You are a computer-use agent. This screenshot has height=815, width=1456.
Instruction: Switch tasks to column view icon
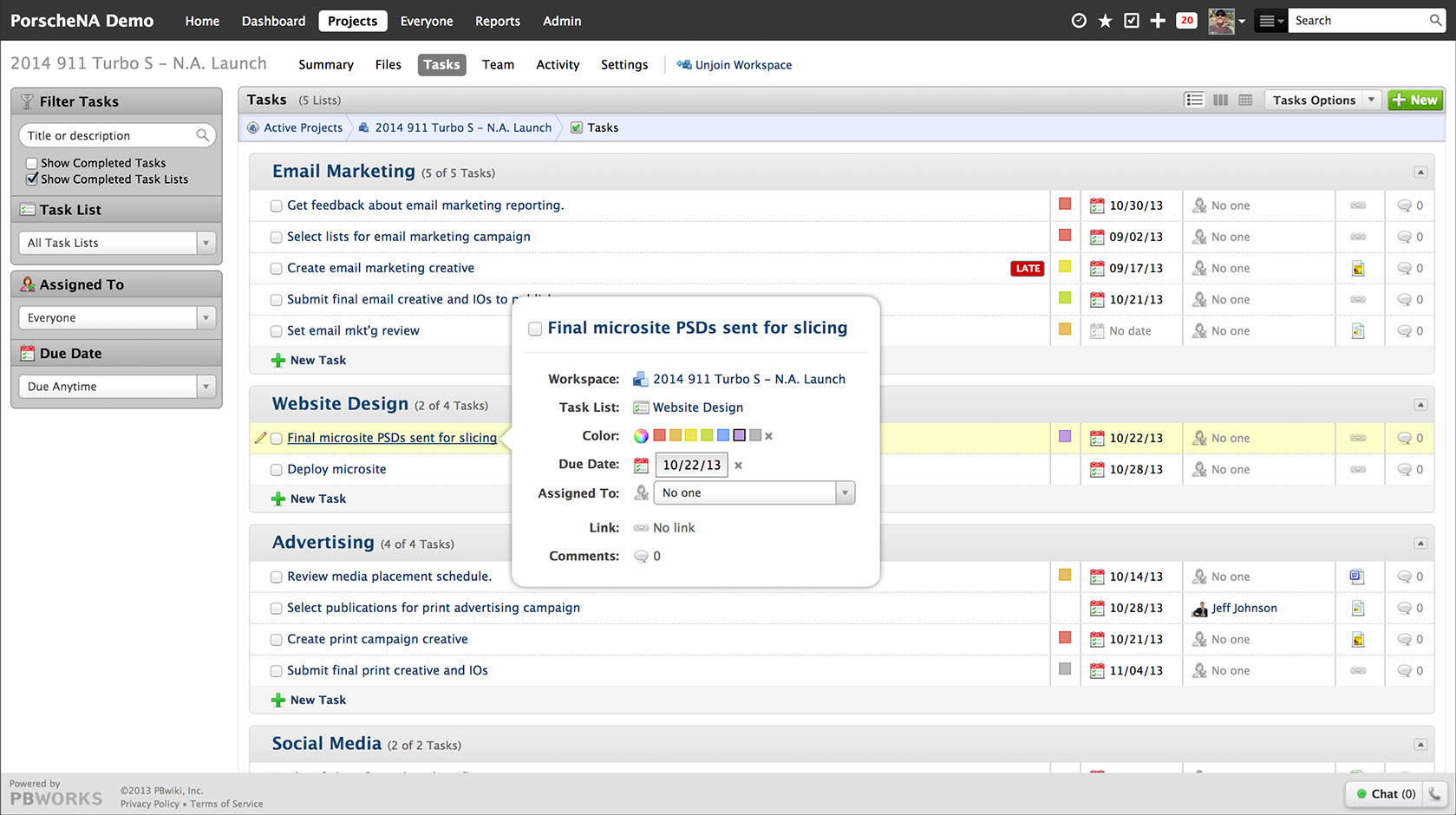tap(1220, 100)
